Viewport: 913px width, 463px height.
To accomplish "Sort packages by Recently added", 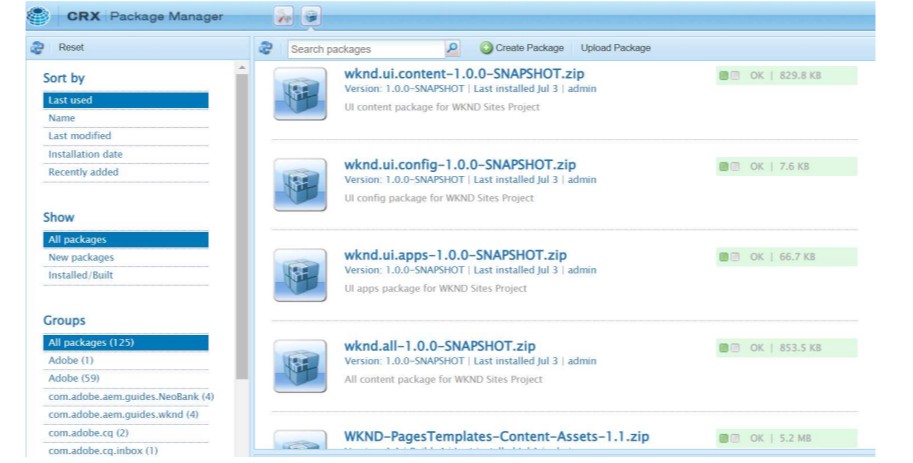I will 125,172.
